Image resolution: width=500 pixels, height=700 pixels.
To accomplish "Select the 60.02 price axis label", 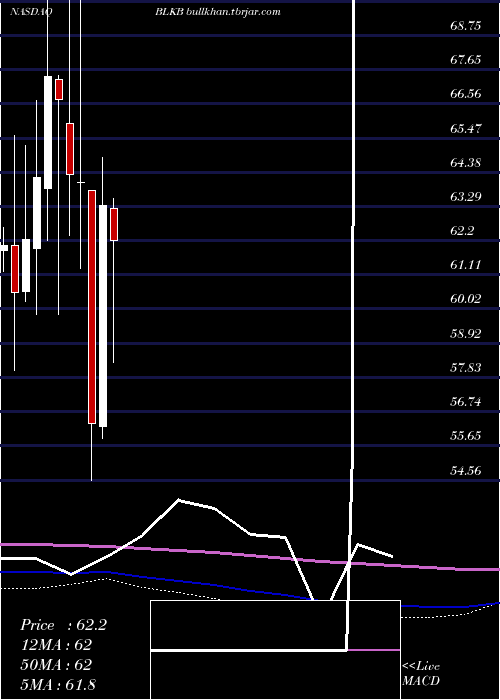I will tap(466, 299).
